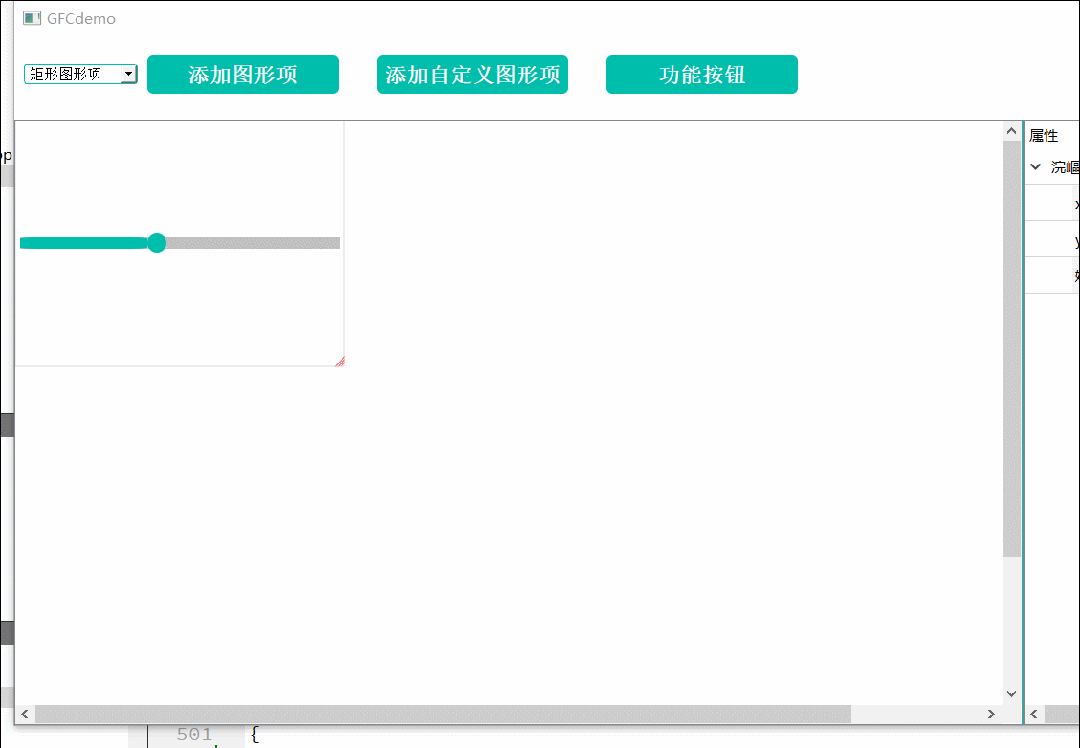Click the canvas horizontal scrollbar right arrow
Image resolution: width=1080 pixels, height=748 pixels.
point(991,714)
